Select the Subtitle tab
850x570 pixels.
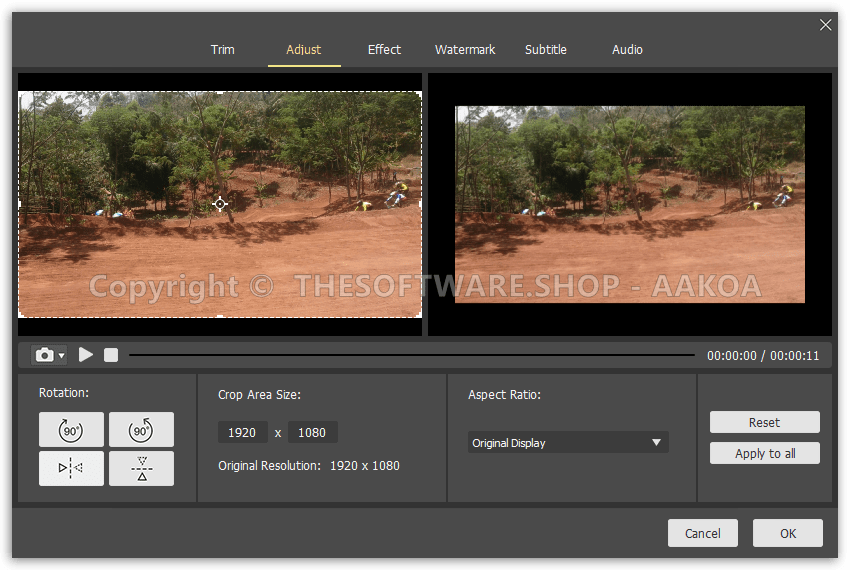[x=546, y=50]
